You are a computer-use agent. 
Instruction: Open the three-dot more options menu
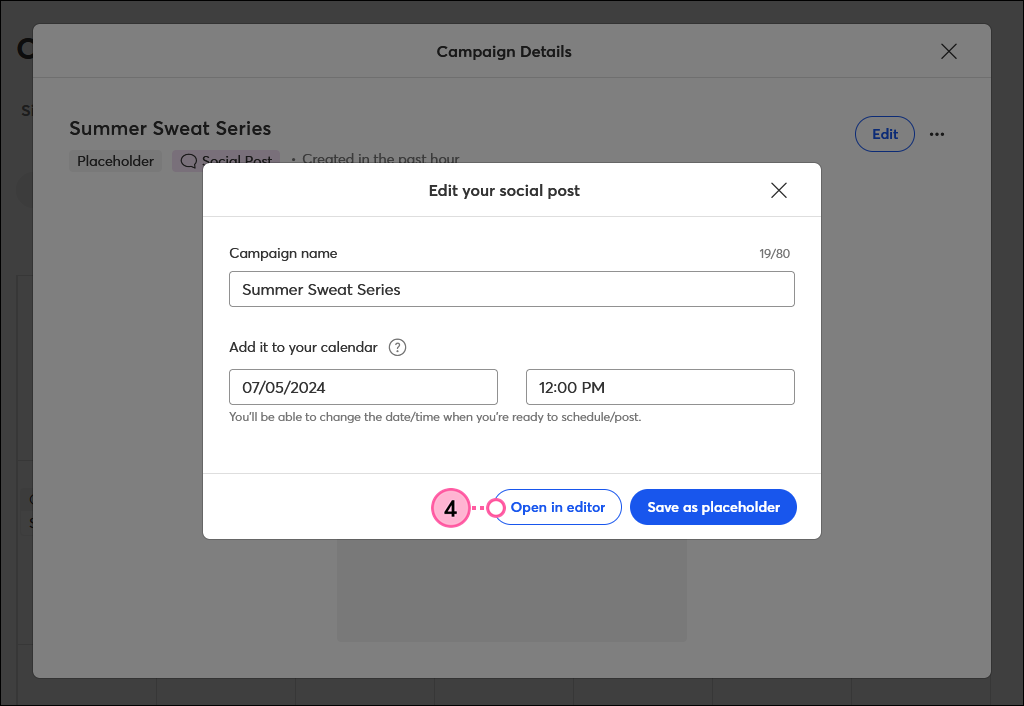(936, 134)
